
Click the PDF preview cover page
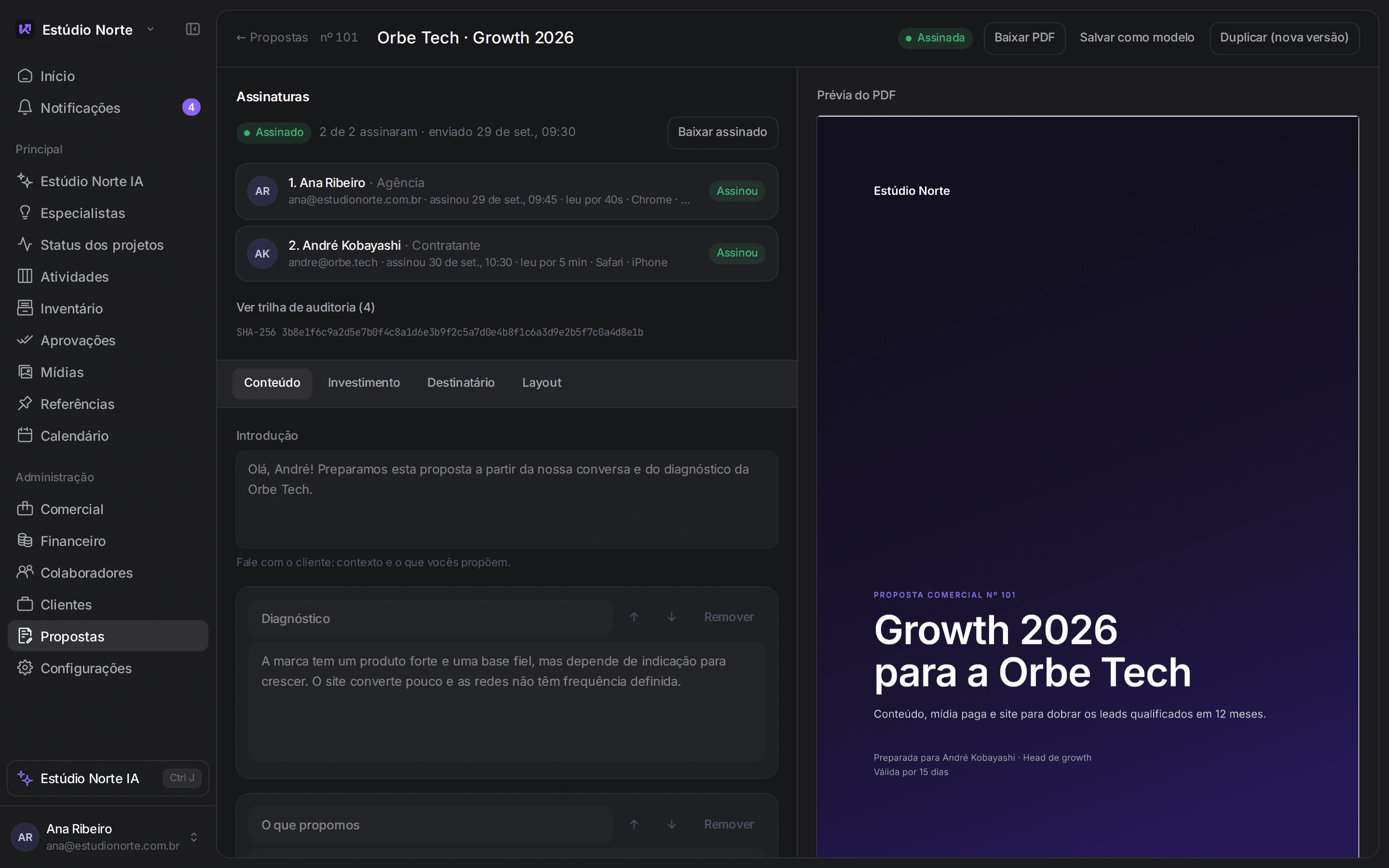(x=1088, y=487)
